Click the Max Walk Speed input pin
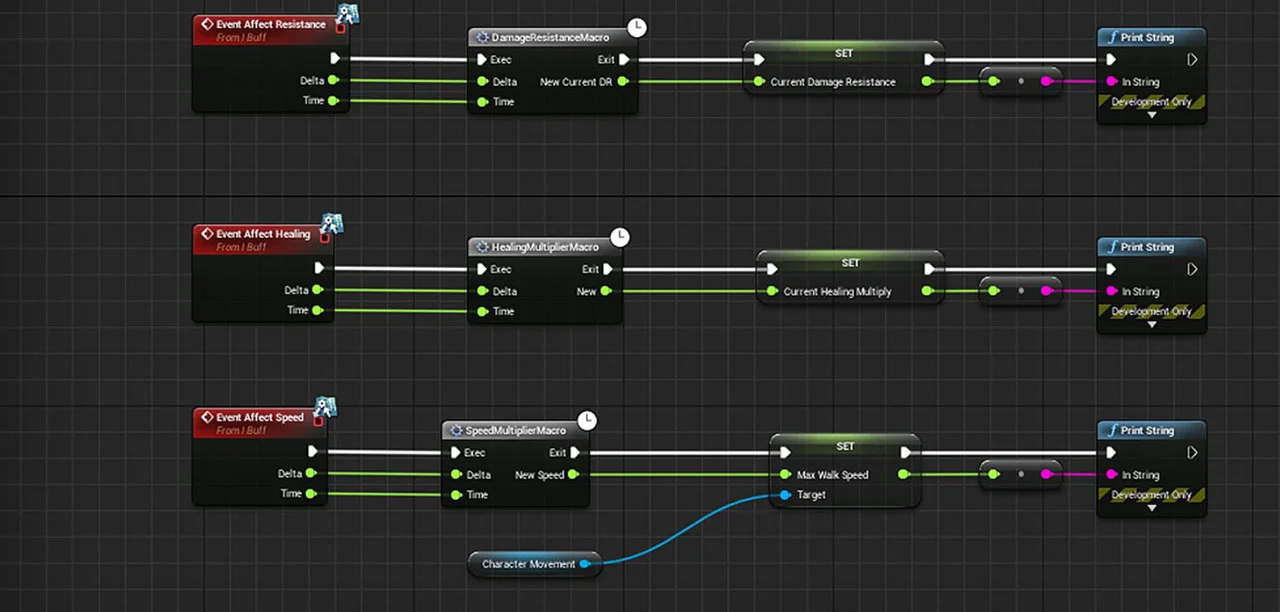The height and width of the screenshot is (612, 1280). [785, 475]
